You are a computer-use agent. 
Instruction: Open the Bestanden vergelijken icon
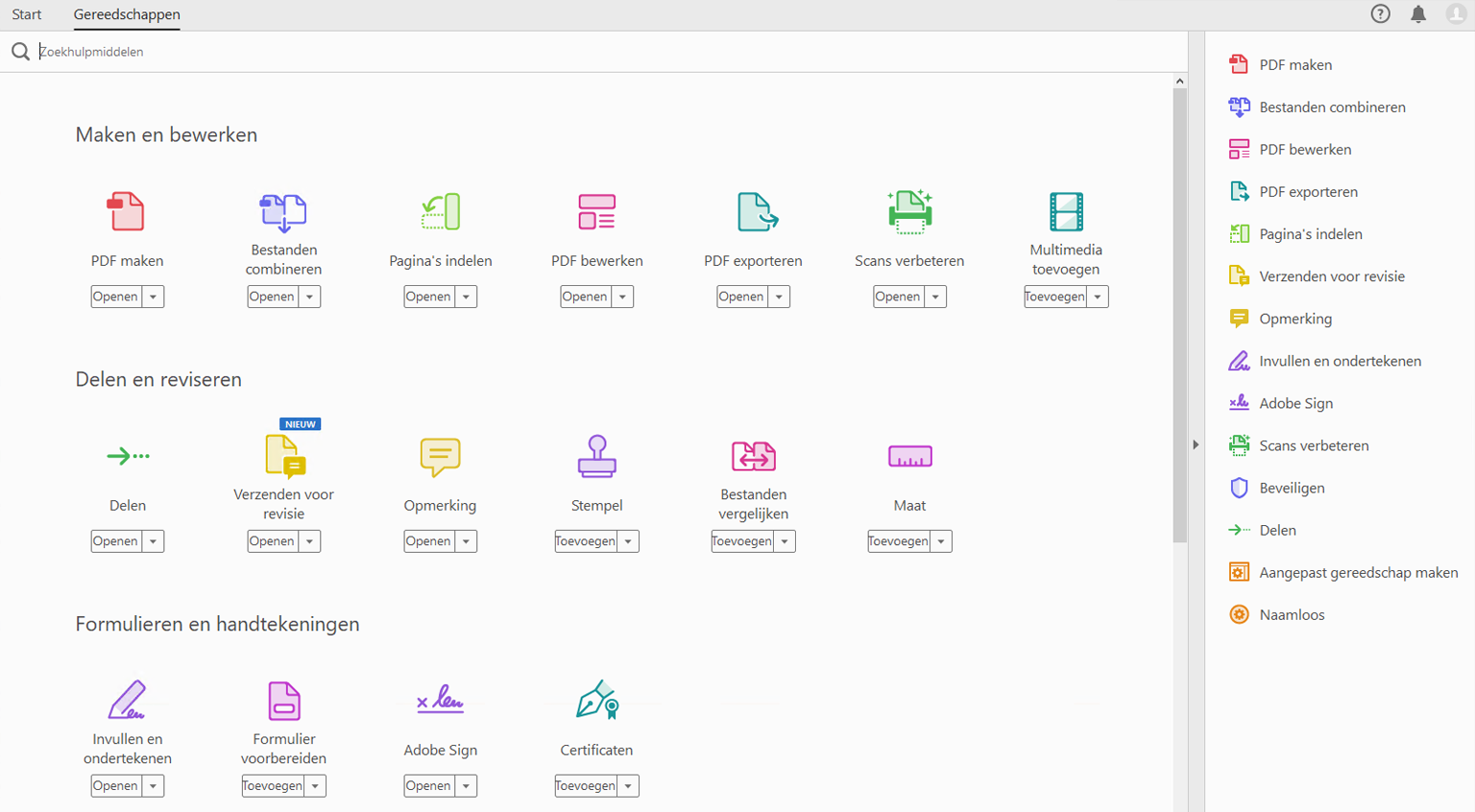tap(754, 456)
